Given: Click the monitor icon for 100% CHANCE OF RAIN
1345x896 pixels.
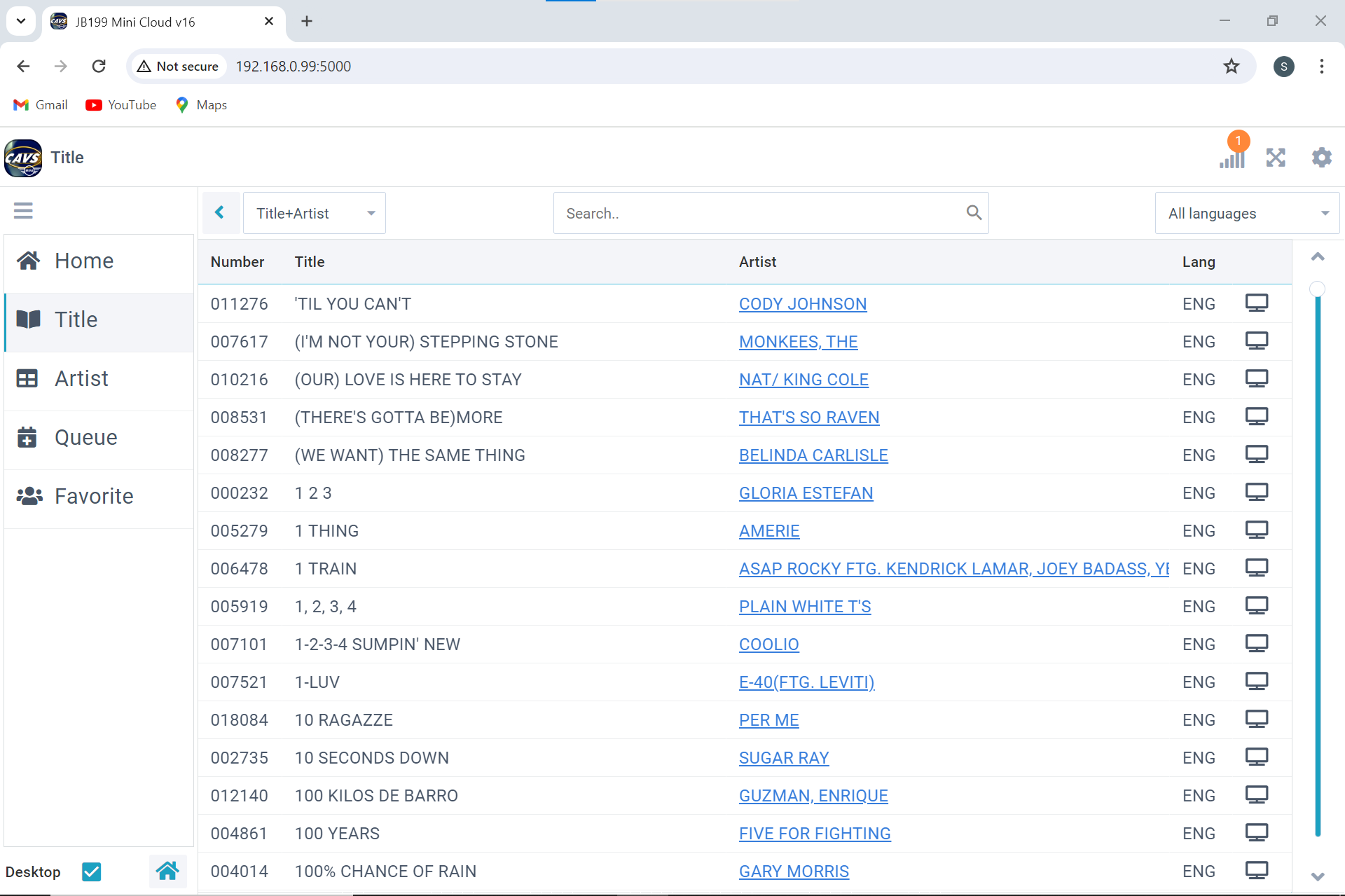Looking at the screenshot, I should (1256, 871).
